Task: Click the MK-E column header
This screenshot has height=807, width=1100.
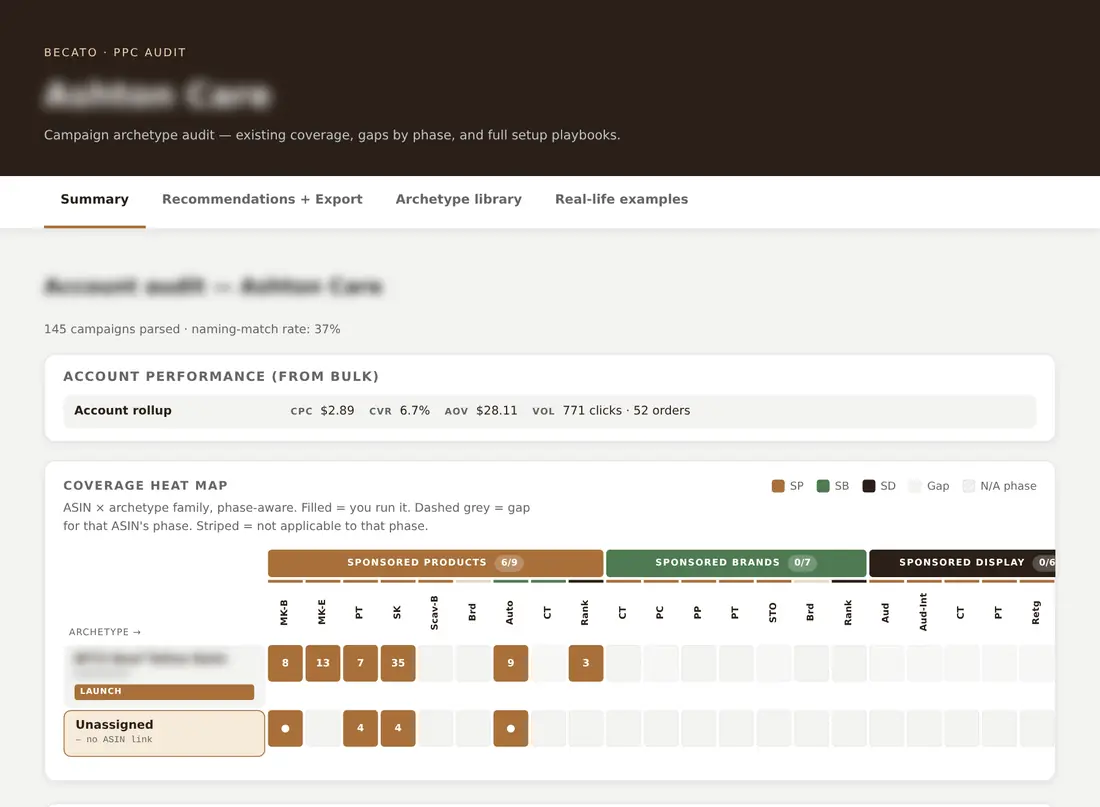Action: pos(322,612)
